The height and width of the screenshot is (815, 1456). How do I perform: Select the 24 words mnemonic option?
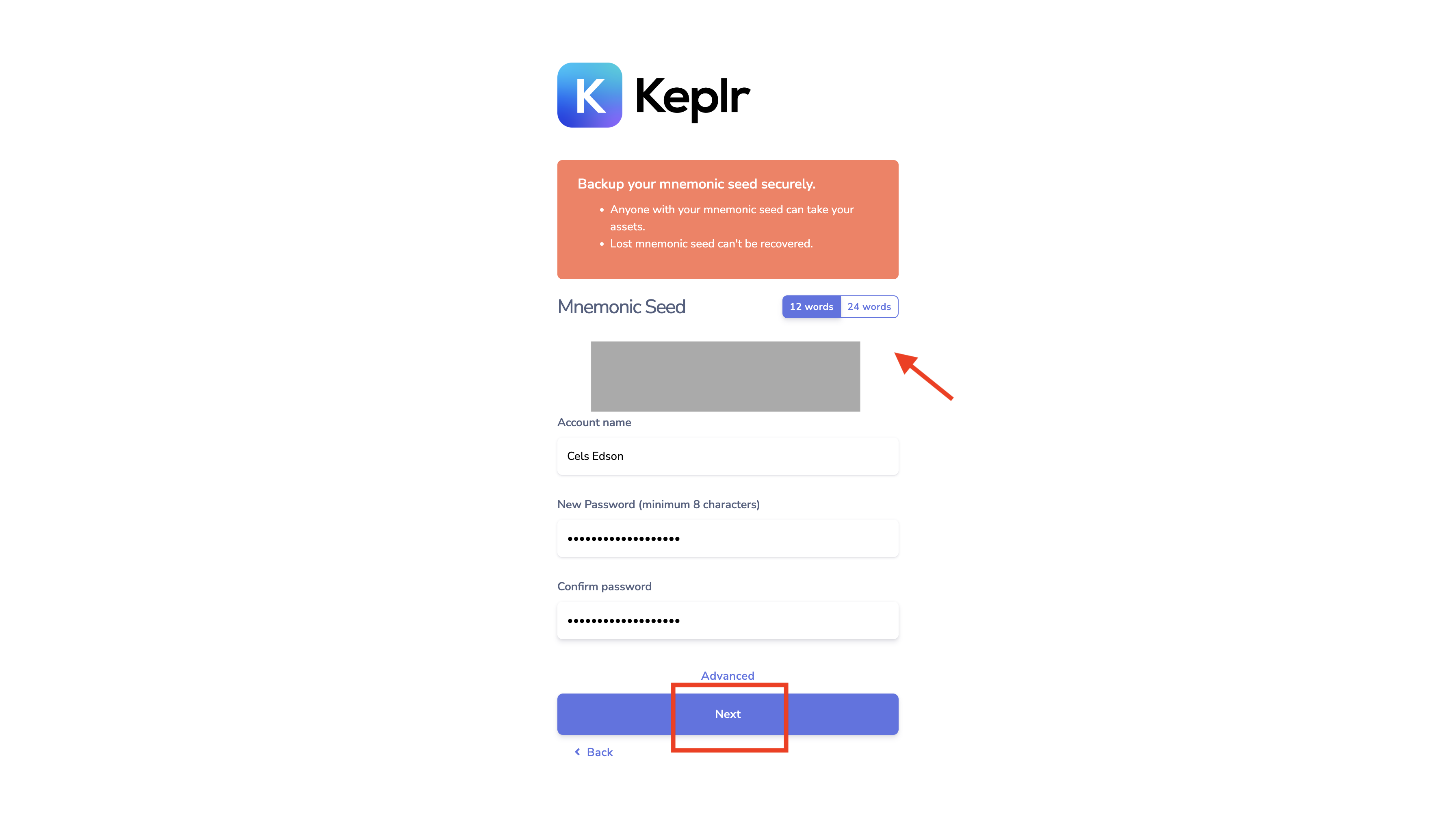[x=868, y=306]
